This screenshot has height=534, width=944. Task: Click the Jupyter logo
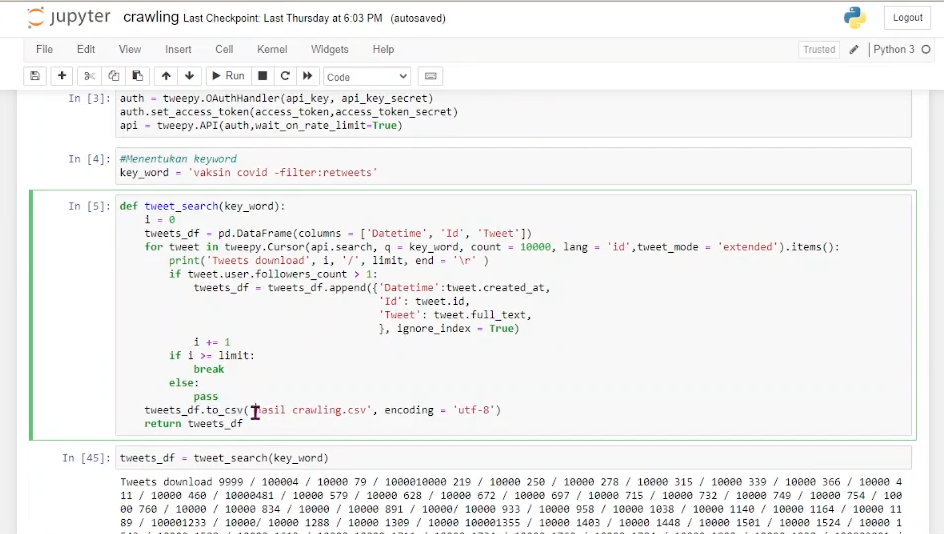click(69, 17)
